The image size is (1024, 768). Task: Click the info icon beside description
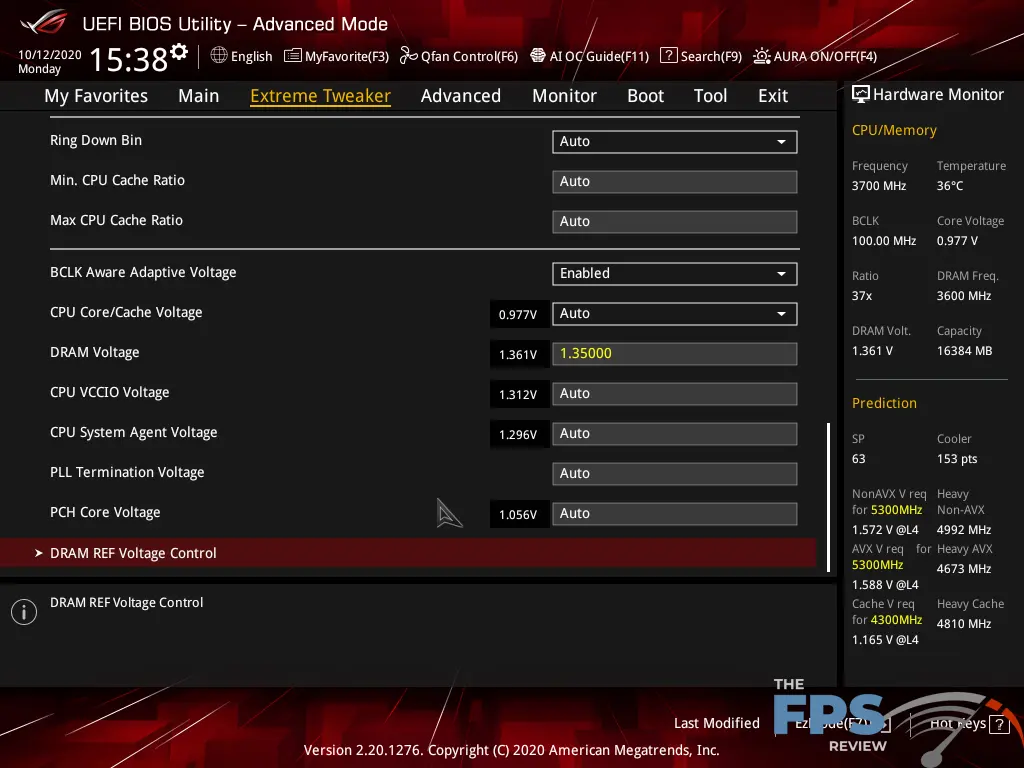[24, 612]
